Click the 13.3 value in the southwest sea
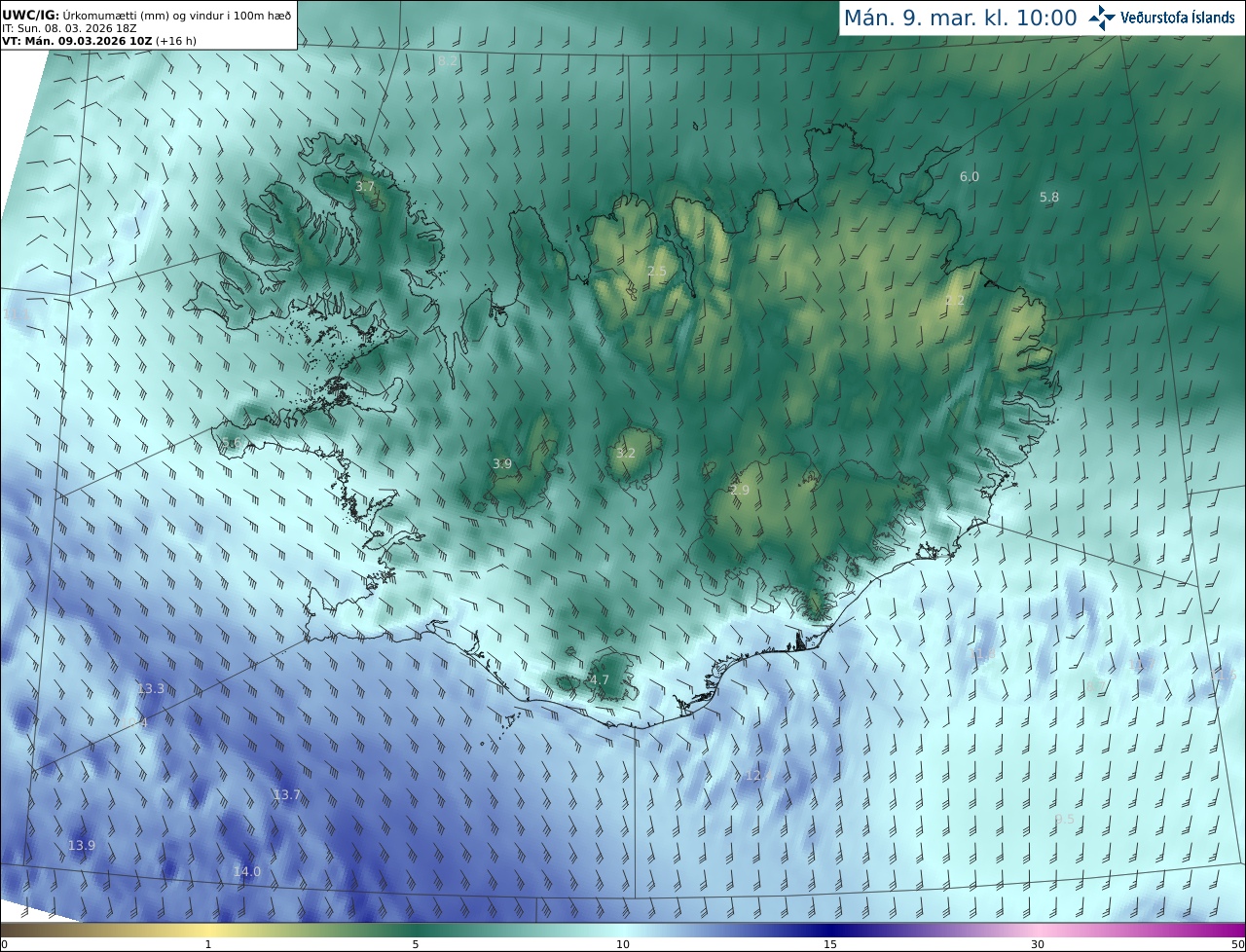Image resolution: width=1246 pixels, height=952 pixels. [151, 688]
